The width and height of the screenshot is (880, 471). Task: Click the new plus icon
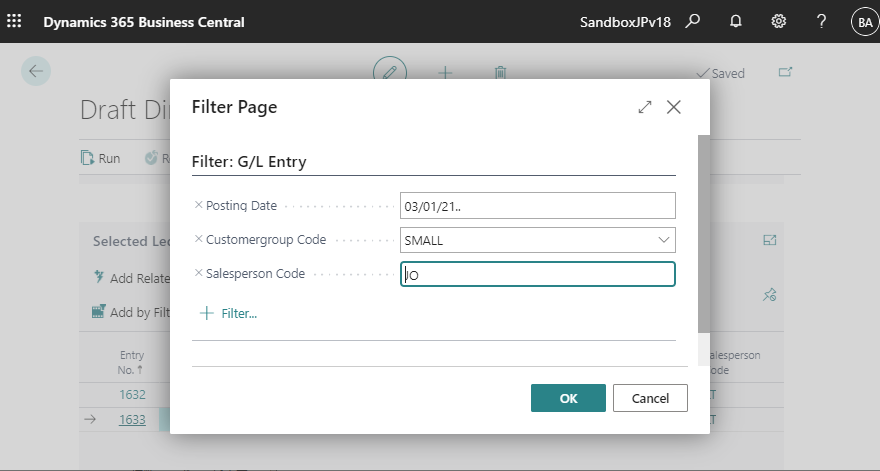pos(445,72)
